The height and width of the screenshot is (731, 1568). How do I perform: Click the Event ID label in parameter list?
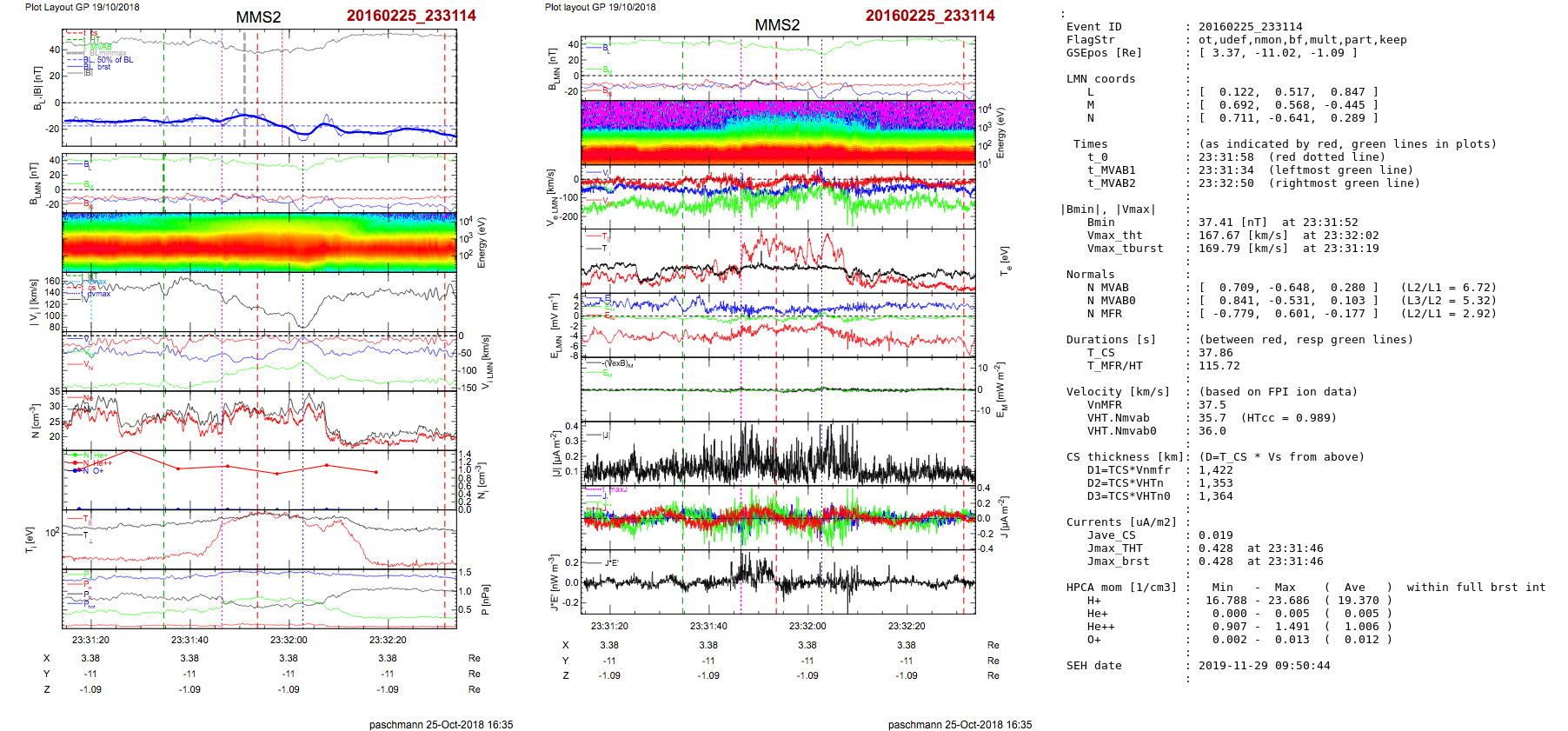point(1093,27)
